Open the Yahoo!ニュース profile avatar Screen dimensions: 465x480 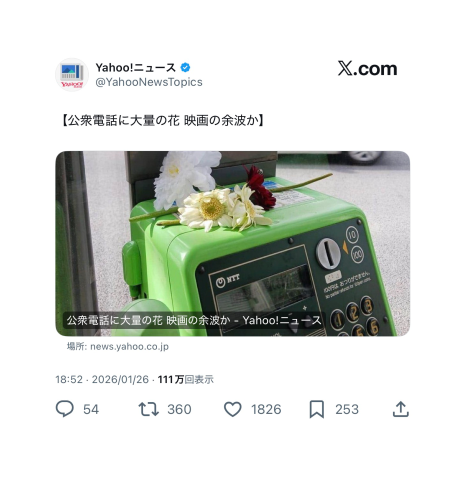[x=72, y=74]
